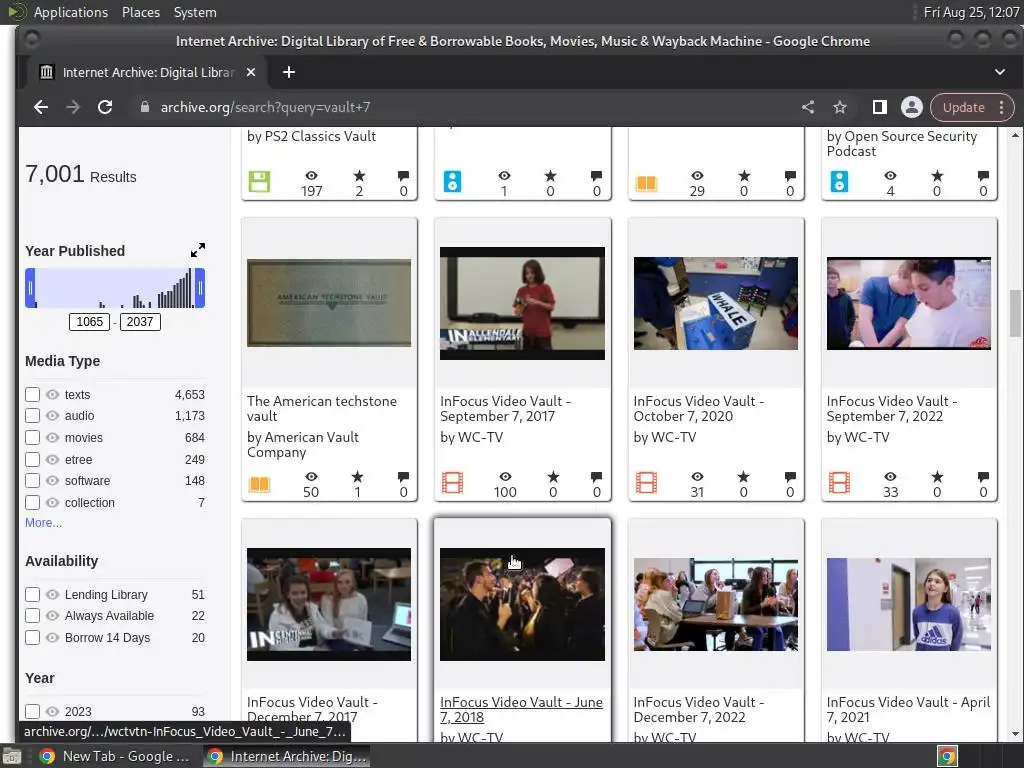Switch to Internet Archive taskbar window
The image size is (1024, 768).
coord(285,756)
